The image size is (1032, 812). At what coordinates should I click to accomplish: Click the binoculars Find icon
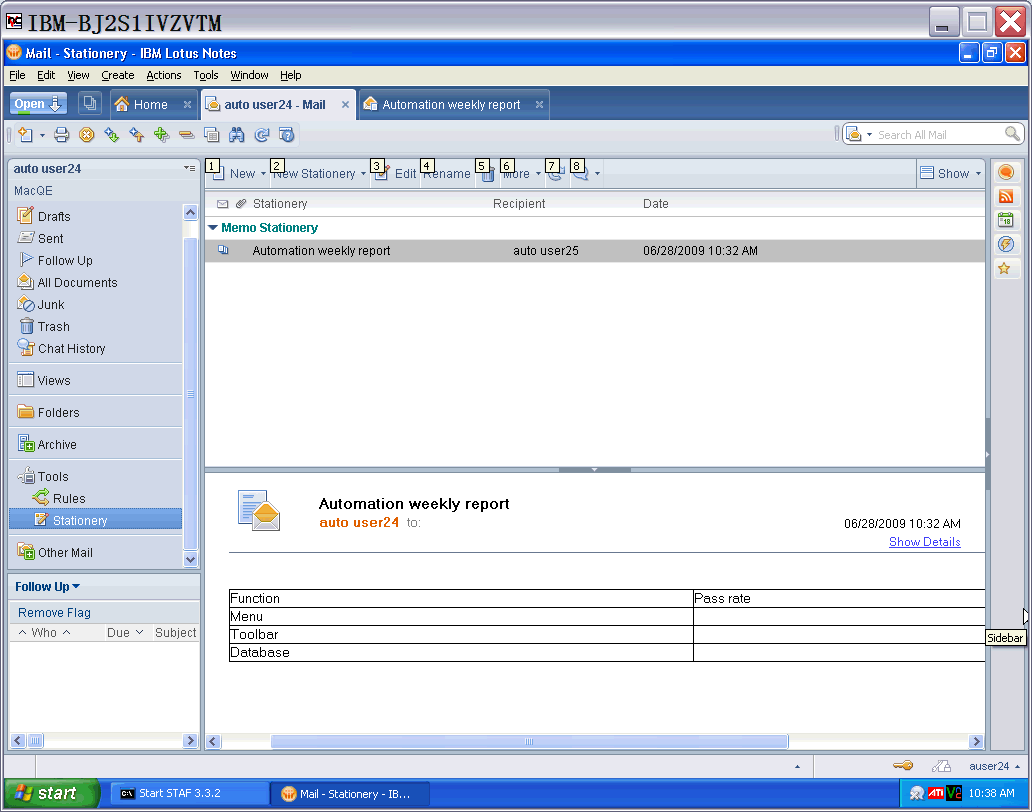point(238,134)
